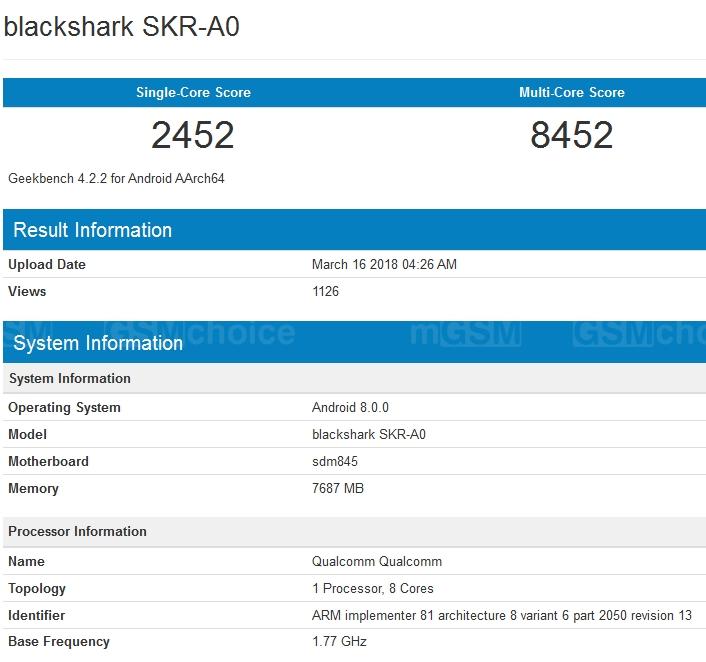Viewport: 706px width, 662px height.
Task: Select the Model label
Action: 27,435
